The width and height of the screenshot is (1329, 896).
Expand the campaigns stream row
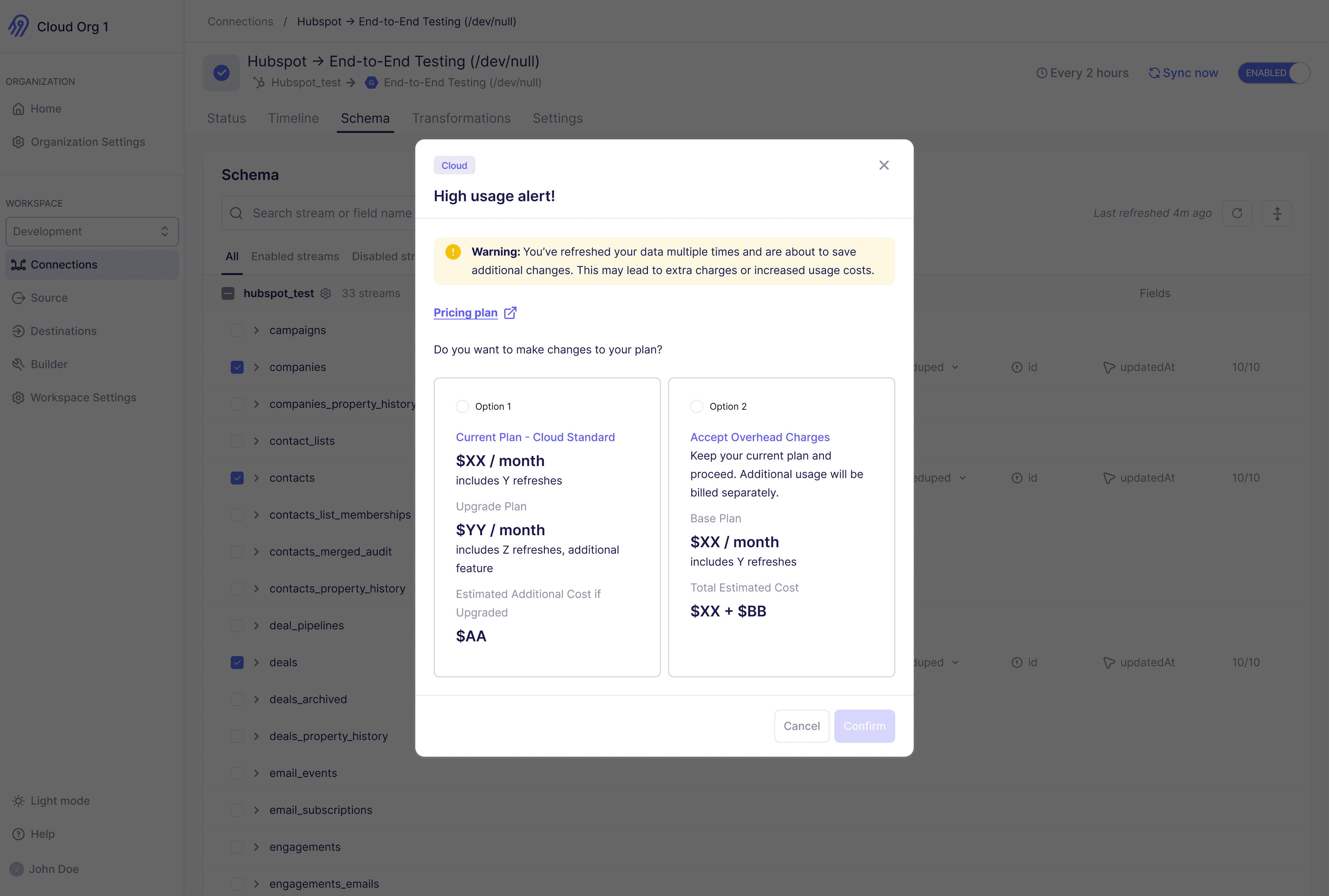(257, 330)
